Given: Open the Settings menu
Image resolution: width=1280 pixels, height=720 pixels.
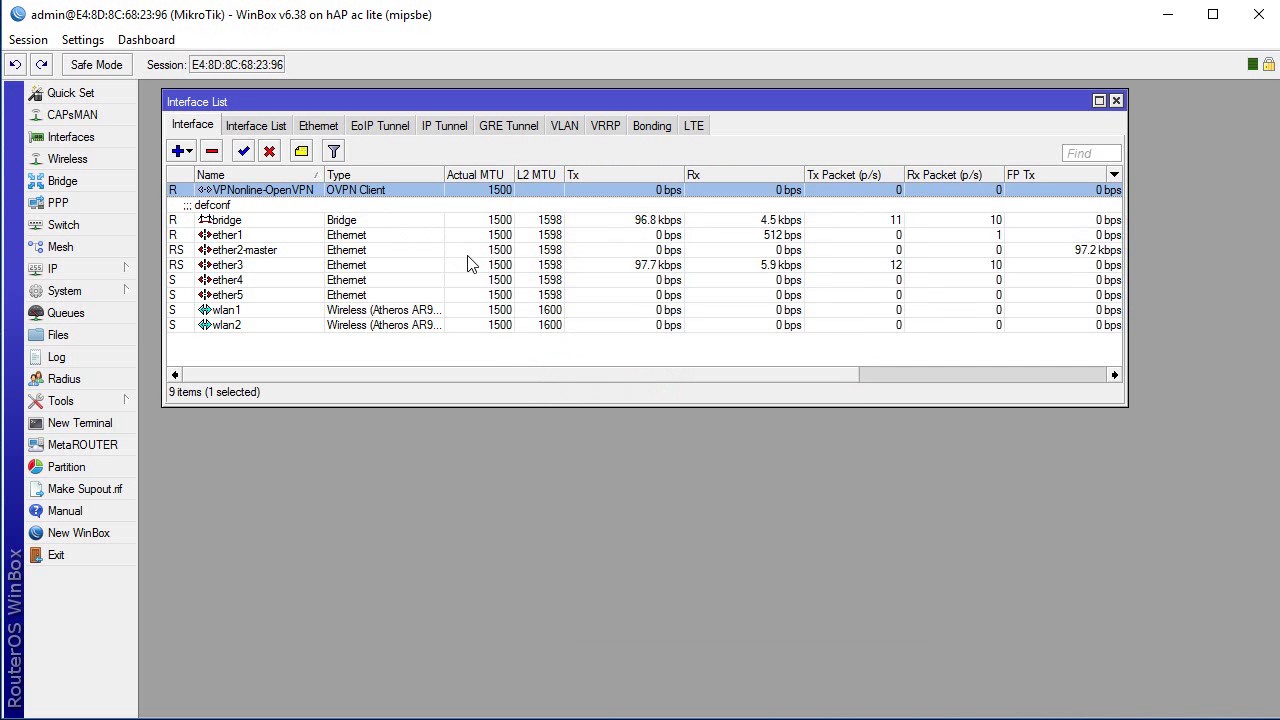Looking at the screenshot, I should click(x=82, y=40).
